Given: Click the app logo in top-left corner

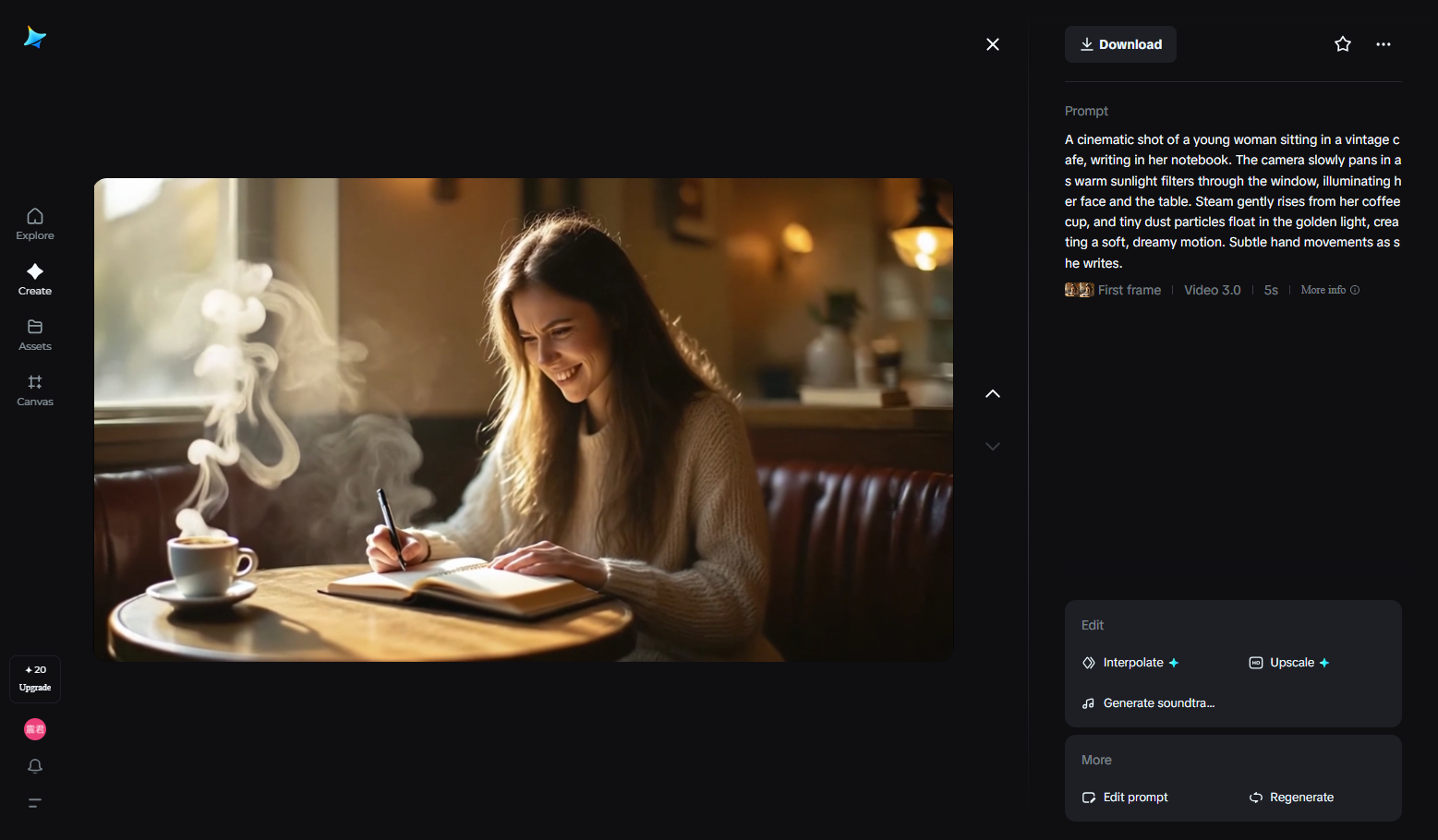Looking at the screenshot, I should tap(35, 37).
